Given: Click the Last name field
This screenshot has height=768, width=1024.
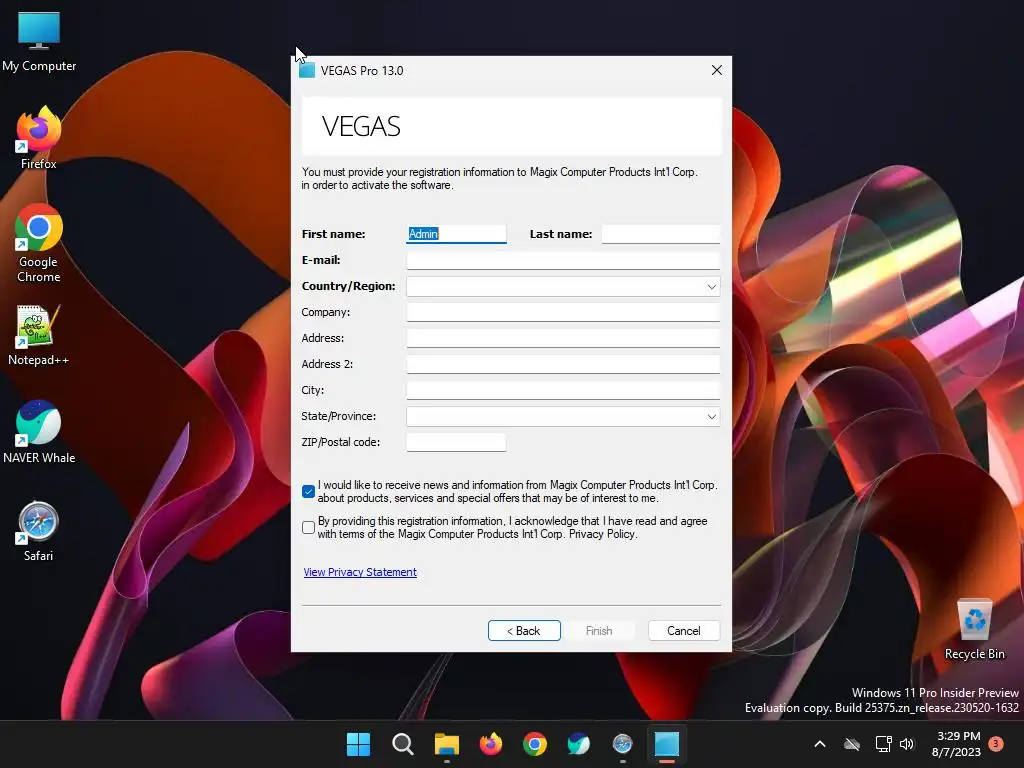Looking at the screenshot, I should [x=660, y=234].
